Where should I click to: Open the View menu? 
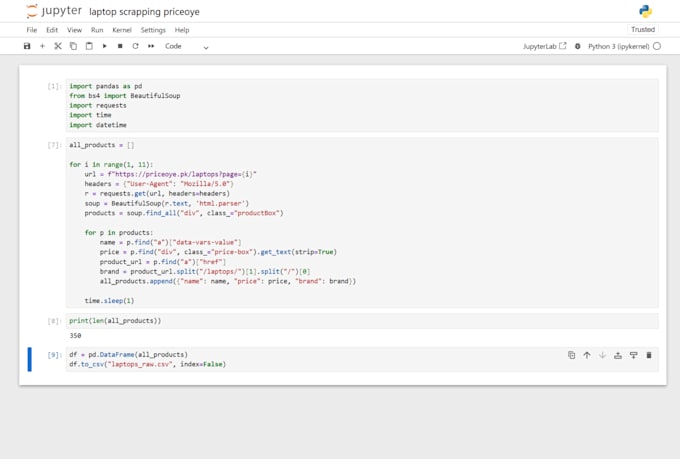(x=74, y=30)
